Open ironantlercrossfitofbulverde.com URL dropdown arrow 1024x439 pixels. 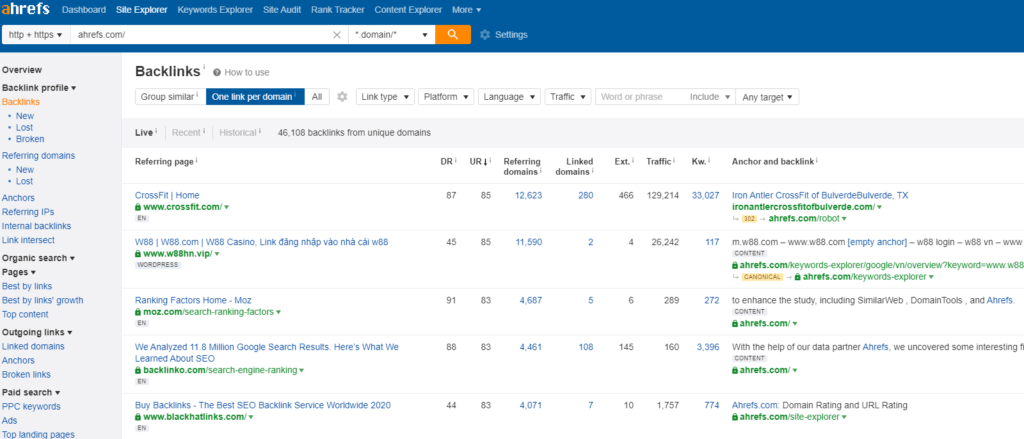coord(879,207)
